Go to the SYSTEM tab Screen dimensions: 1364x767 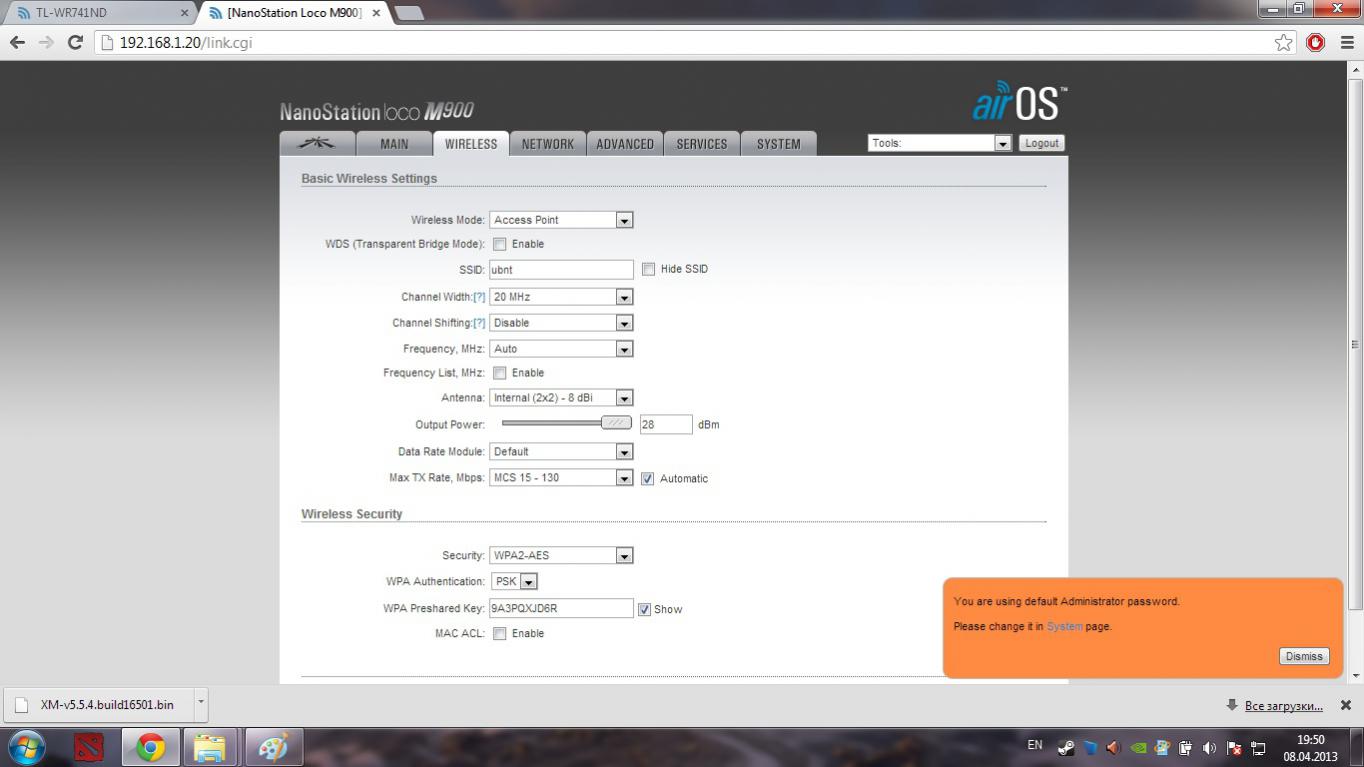[x=778, y=143]
